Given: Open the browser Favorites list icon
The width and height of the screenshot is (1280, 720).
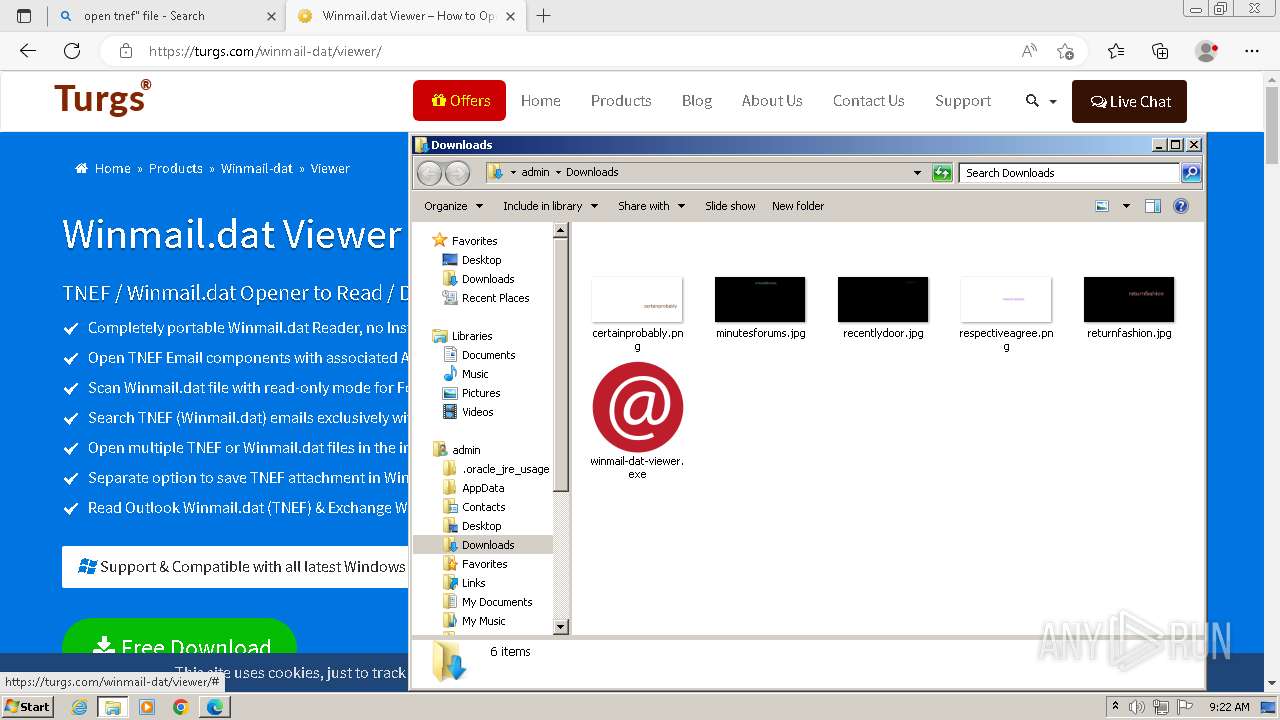Looking at the screenshot, I should click(x=1116, y=51).
